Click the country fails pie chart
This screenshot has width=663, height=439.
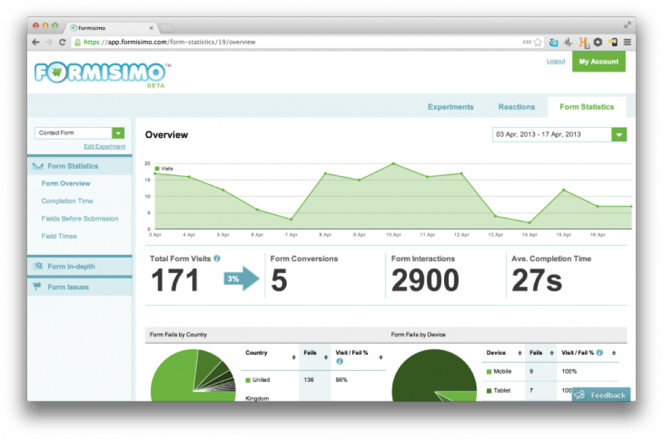193,376
